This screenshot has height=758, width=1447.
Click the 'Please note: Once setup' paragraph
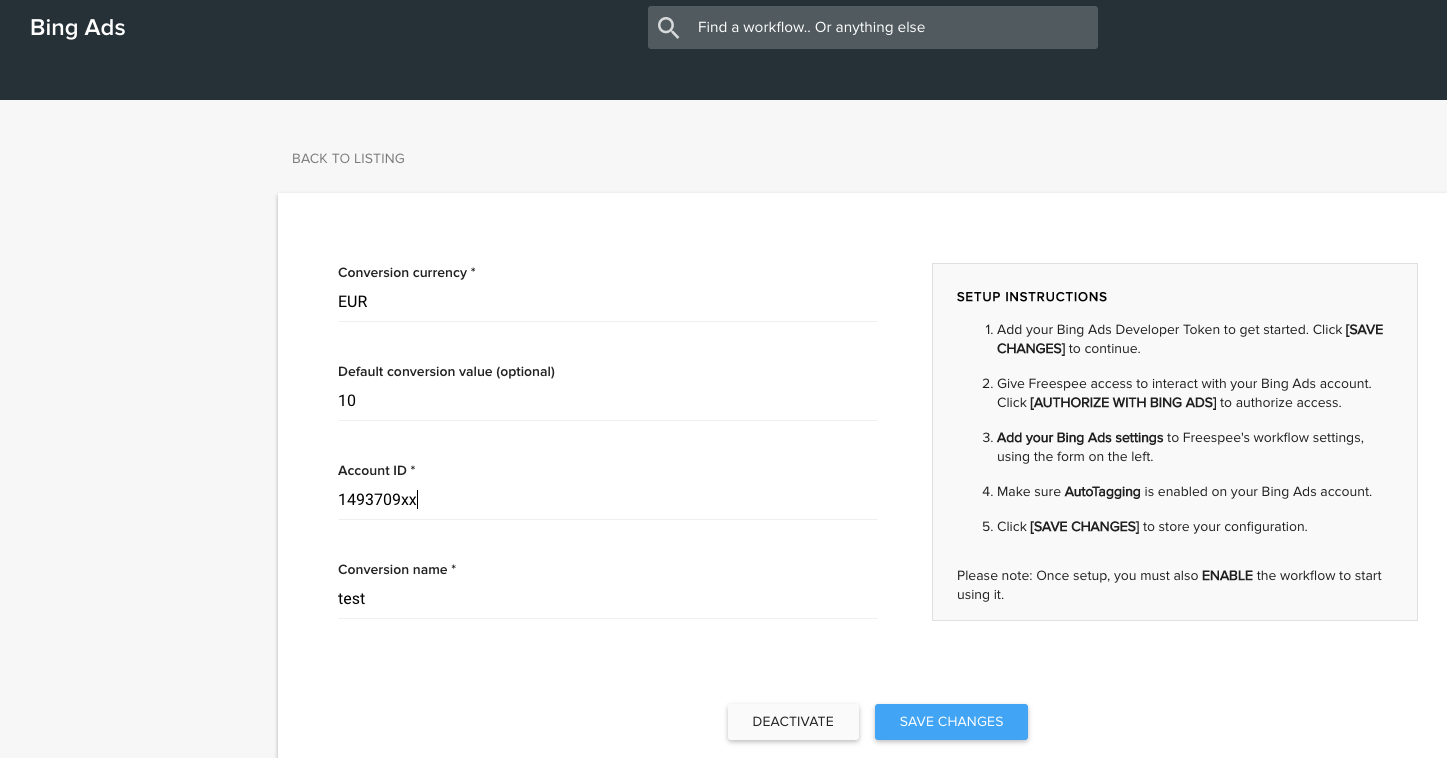tap(1169, 585)
